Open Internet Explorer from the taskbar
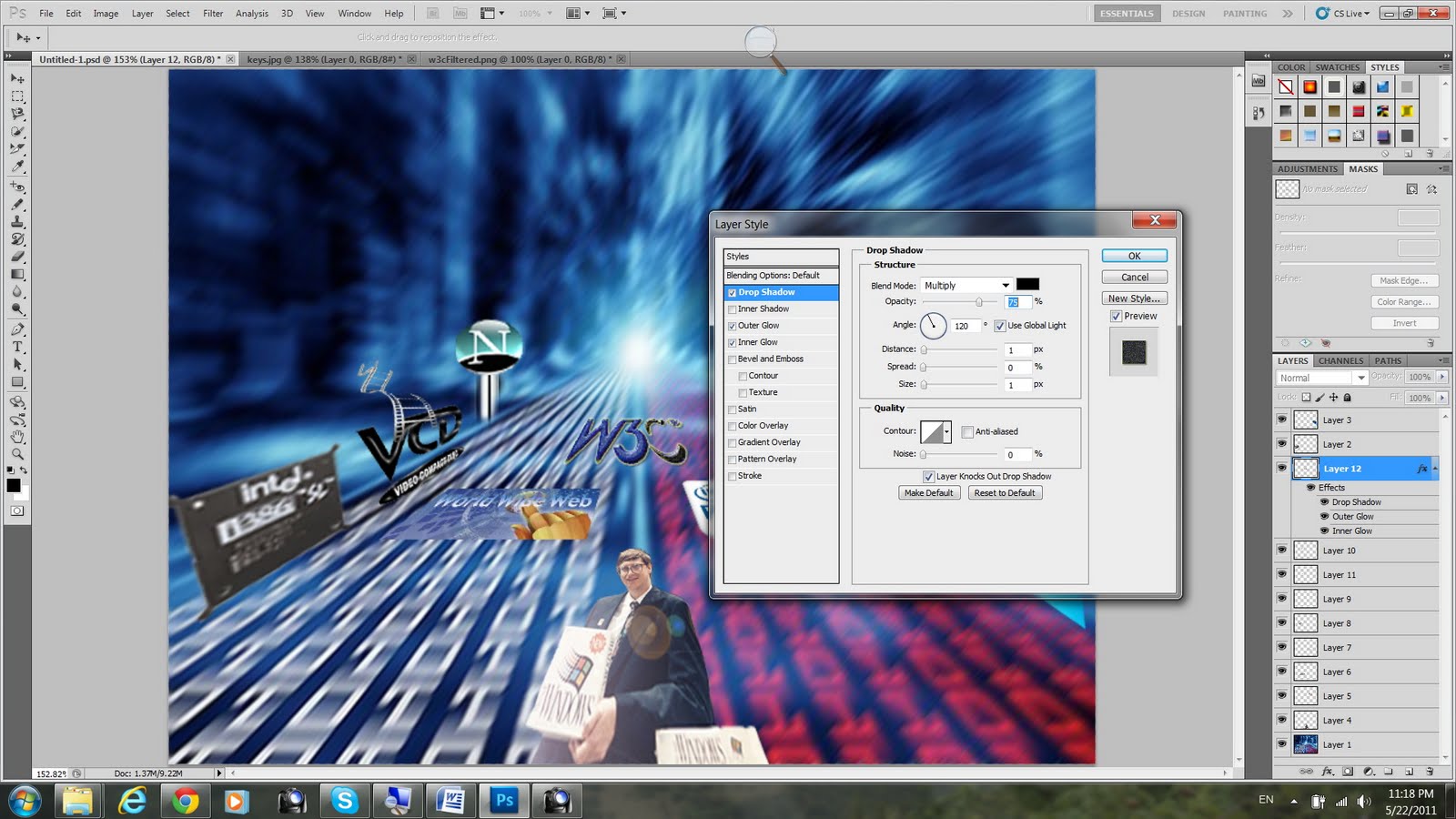Screen dimensions: 1456x819 (133, 801)
